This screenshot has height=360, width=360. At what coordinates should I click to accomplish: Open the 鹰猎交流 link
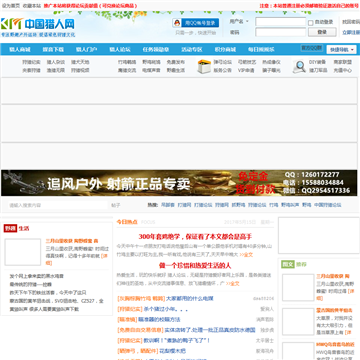127,70
